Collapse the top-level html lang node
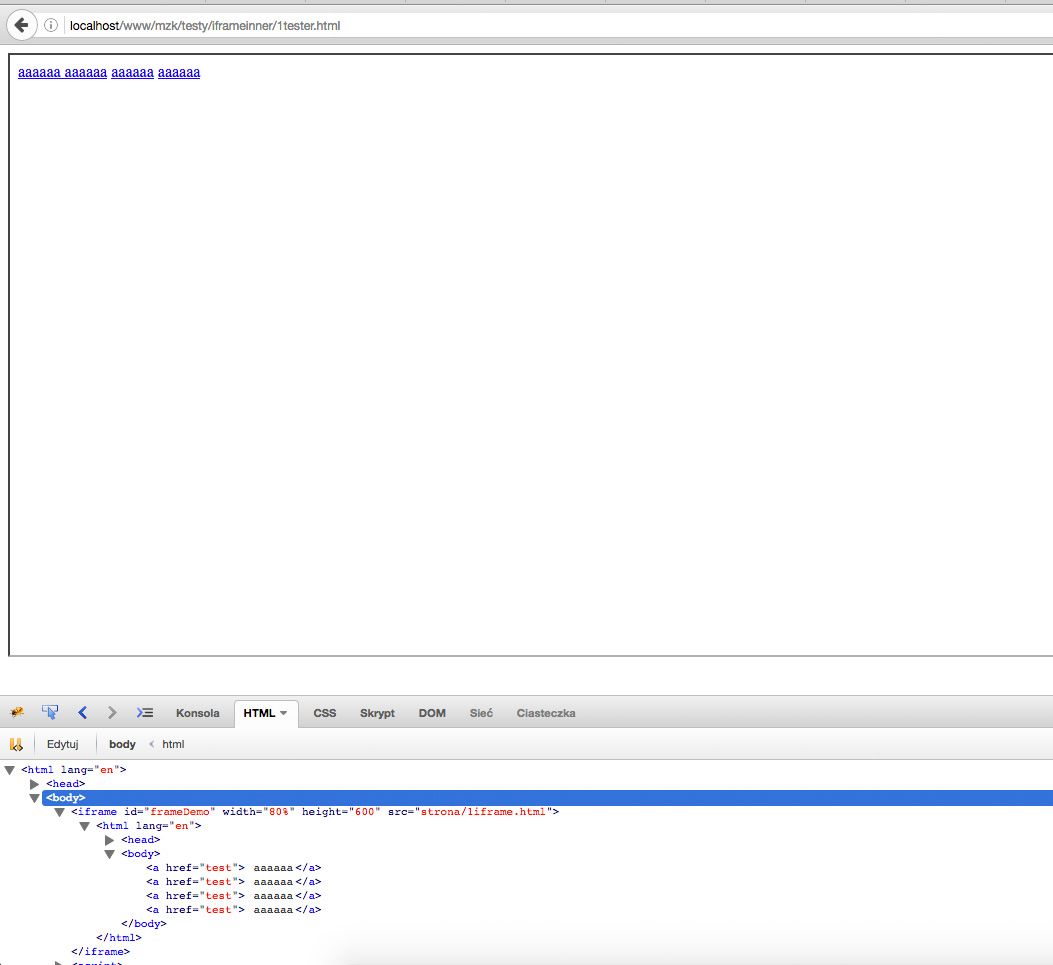Image resolution: width=1053 pixels, height=965 pixels. [9, 770]
